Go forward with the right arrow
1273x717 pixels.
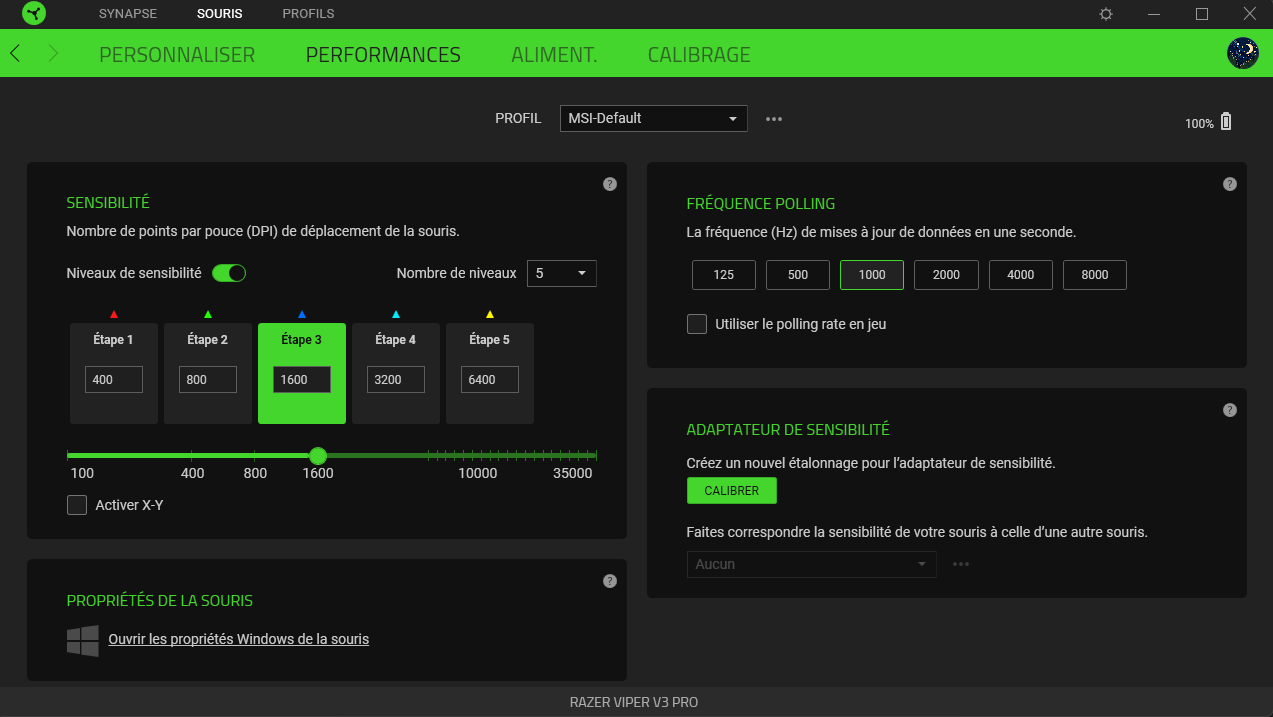click(53, 54)
